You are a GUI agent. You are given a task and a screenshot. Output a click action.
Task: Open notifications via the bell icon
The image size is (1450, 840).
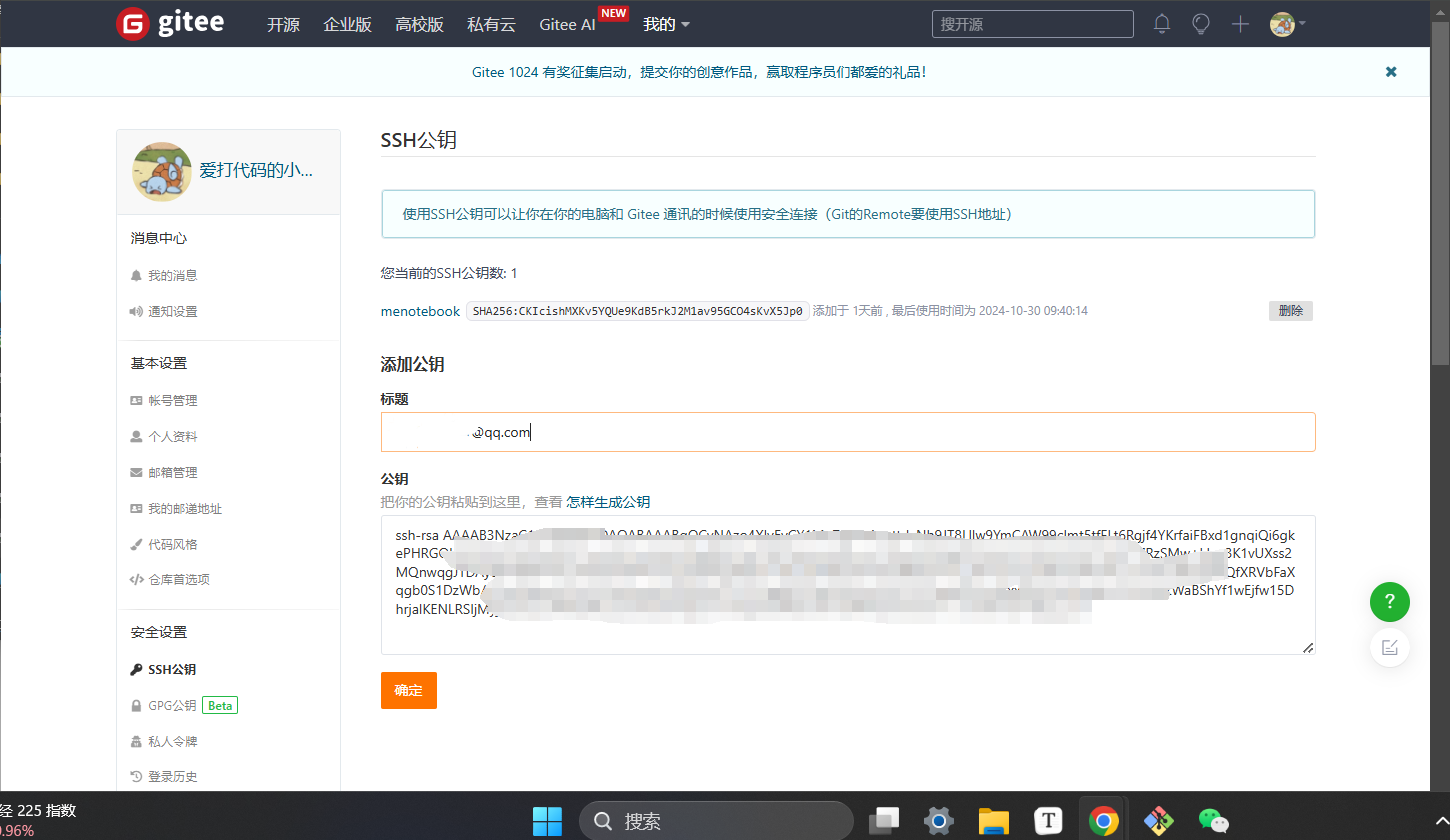pyautogui.click(x=1161, y=23)
